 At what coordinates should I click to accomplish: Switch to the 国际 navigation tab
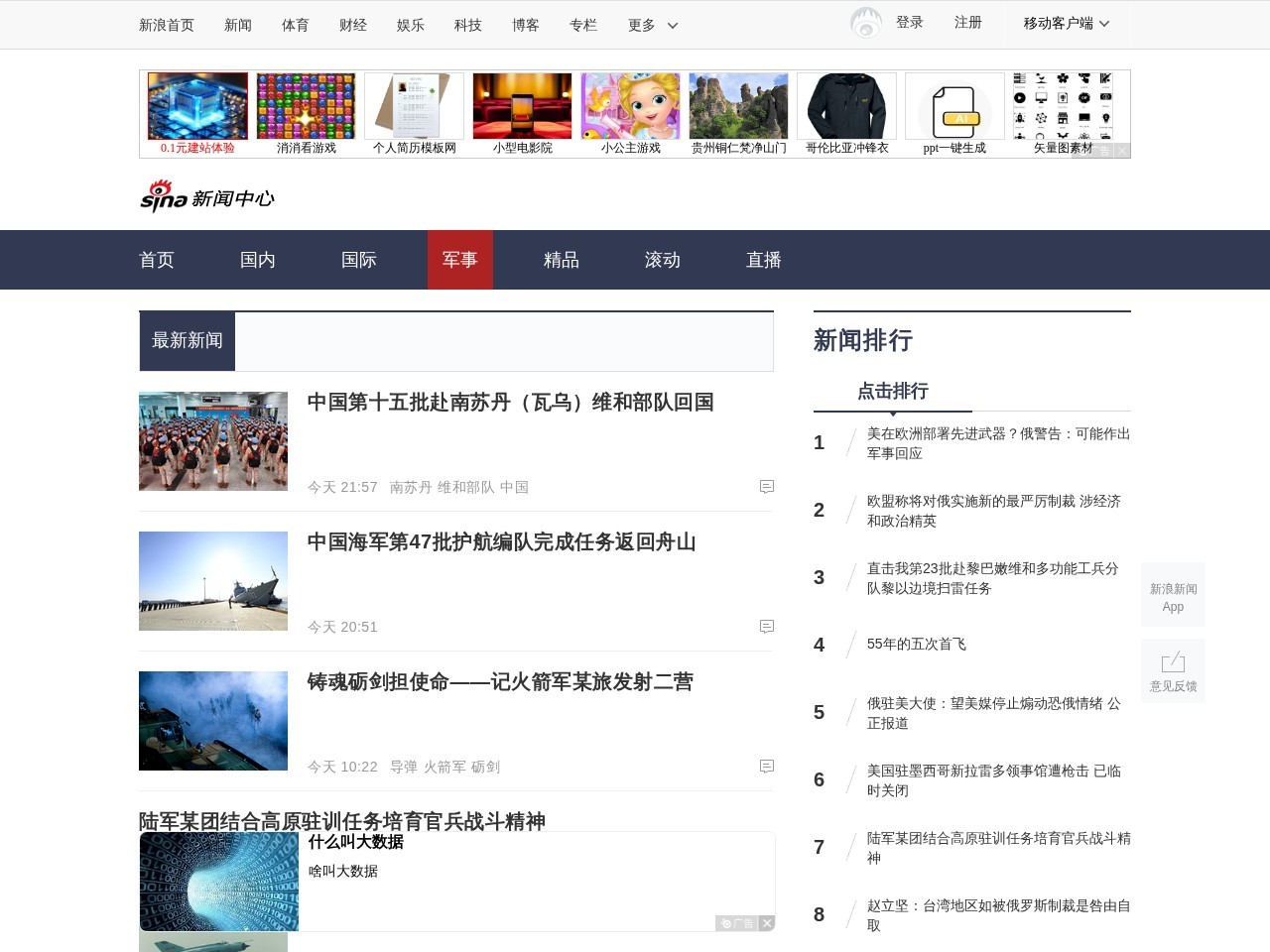[357, 260]
